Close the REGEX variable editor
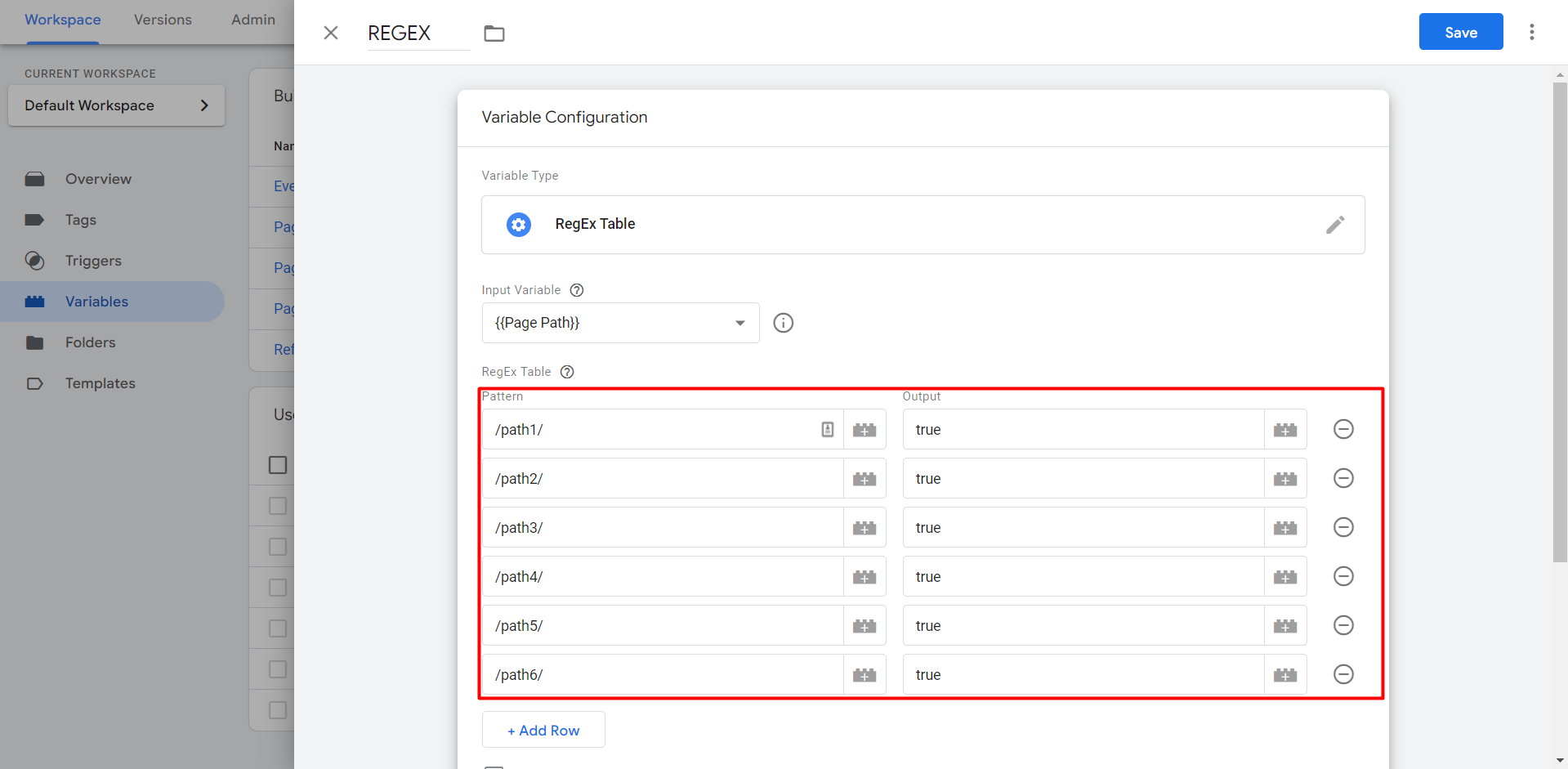The width and height of the screenshot is (1568, 769). pyautogui.click(x=331, y=33)
